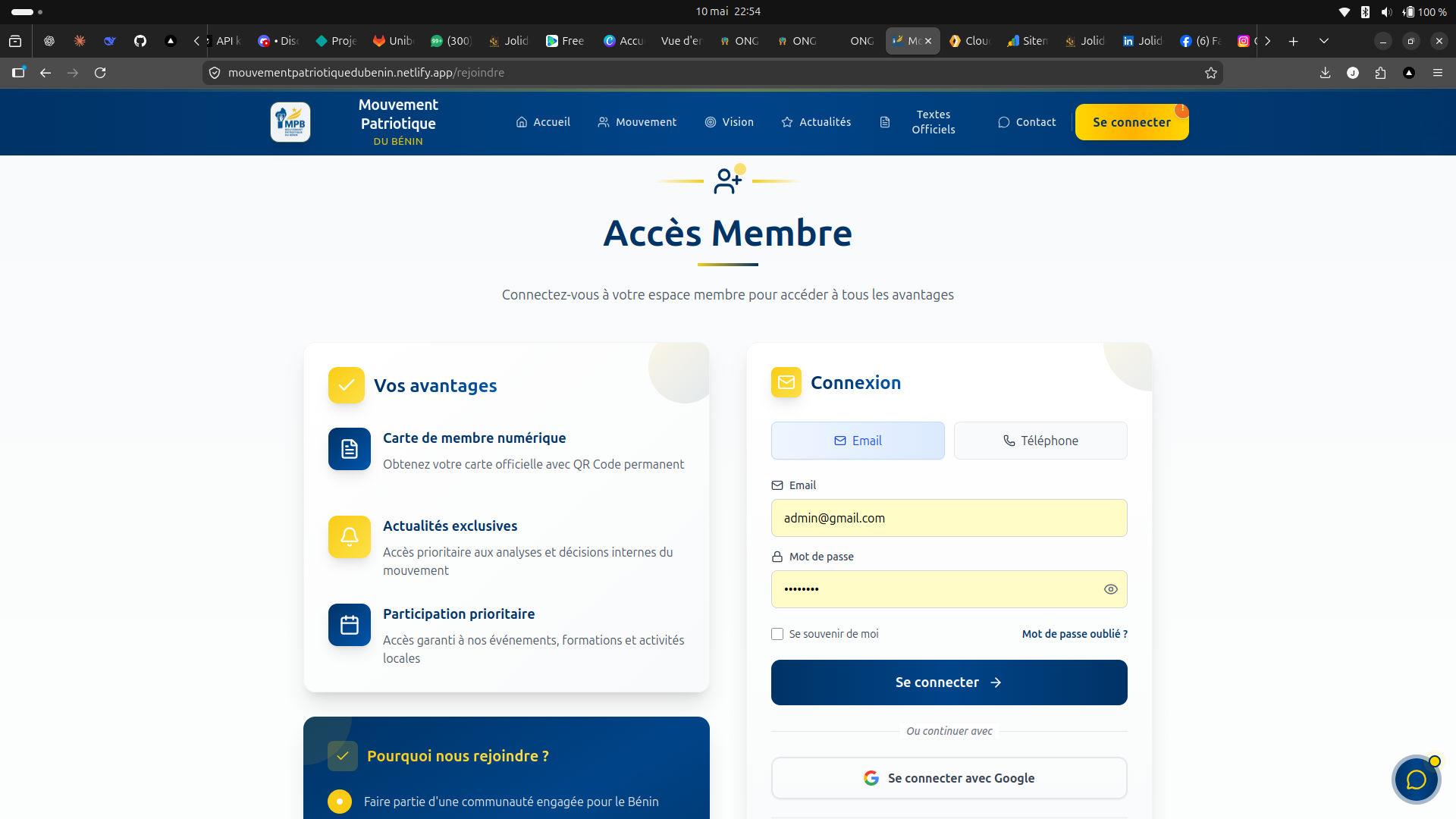Switch the login method to Téléphone
The height and width of the screenshot is (819, 1456).
(x=1040, y=441)
